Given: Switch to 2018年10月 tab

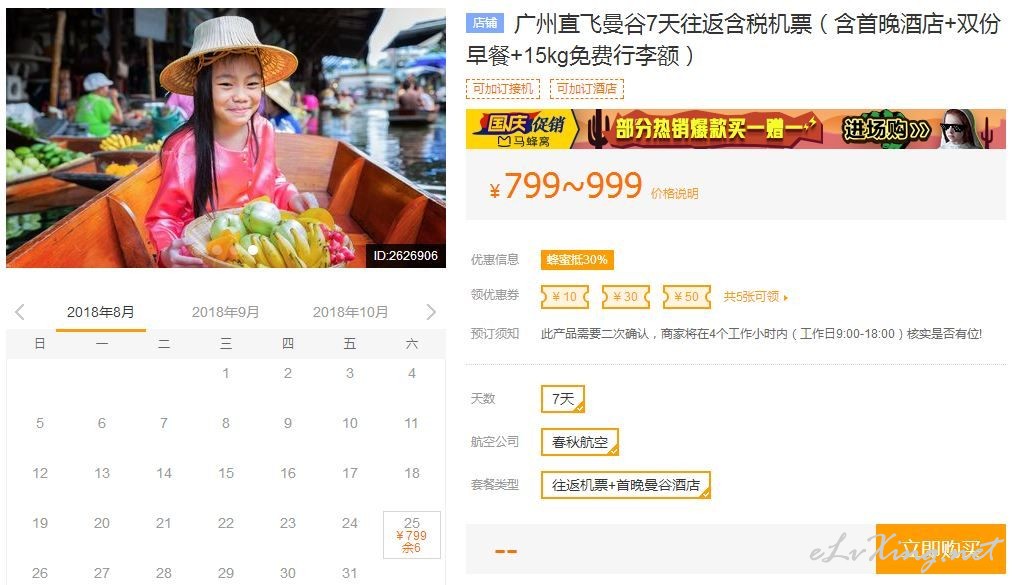Looking at the screenshot, I should (351, 312).
